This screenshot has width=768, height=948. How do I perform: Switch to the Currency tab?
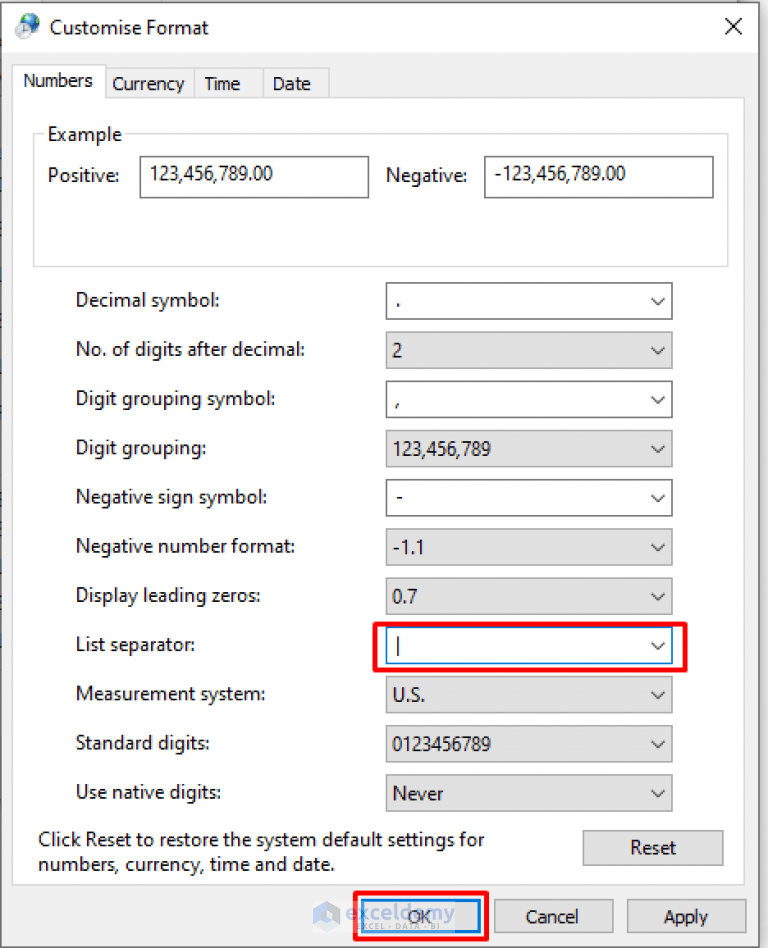pos(148,83)
